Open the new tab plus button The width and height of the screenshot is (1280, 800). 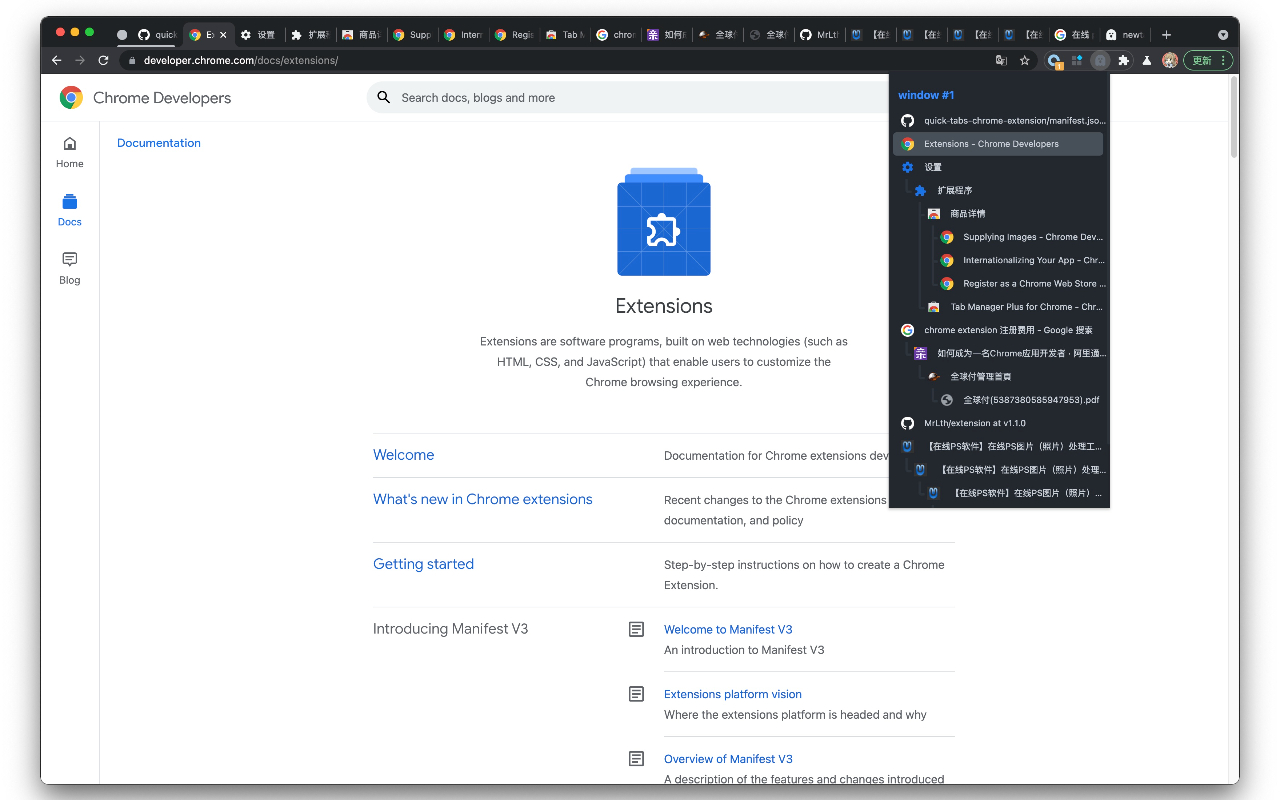click(1166, 34)
